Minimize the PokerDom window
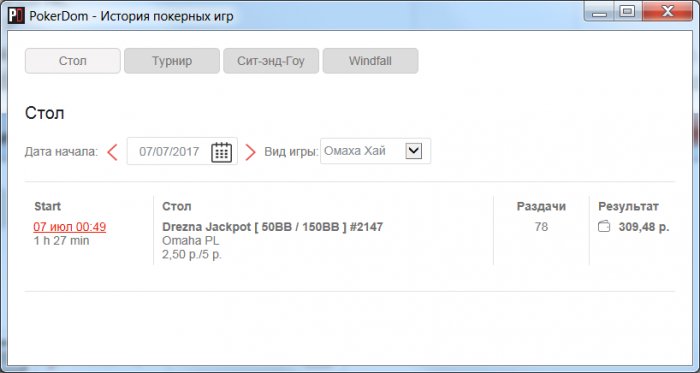The image size is (700, 373). [x=600, y=12]
